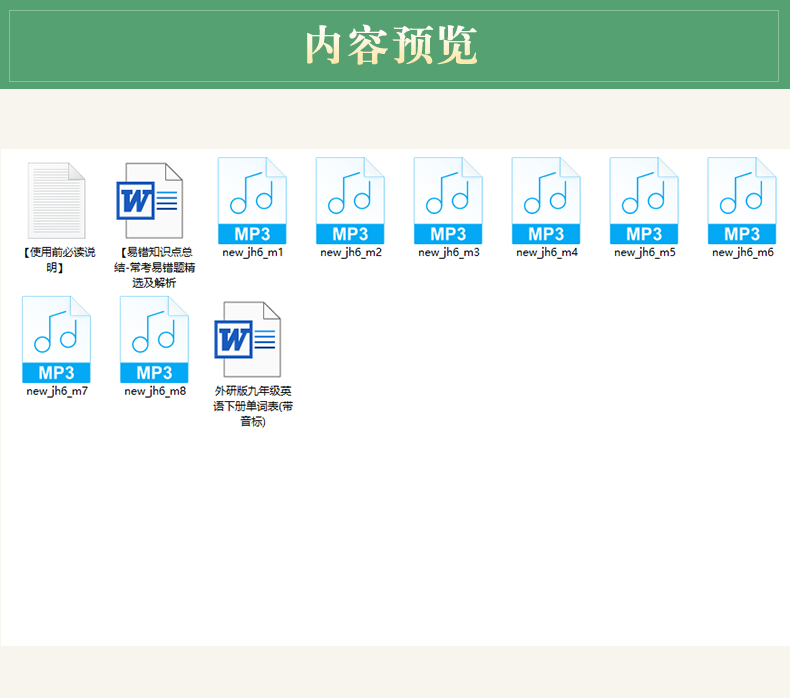Select the new_jh6_m7 MP3 file icon
790x698 pixels.
point(56,339)
